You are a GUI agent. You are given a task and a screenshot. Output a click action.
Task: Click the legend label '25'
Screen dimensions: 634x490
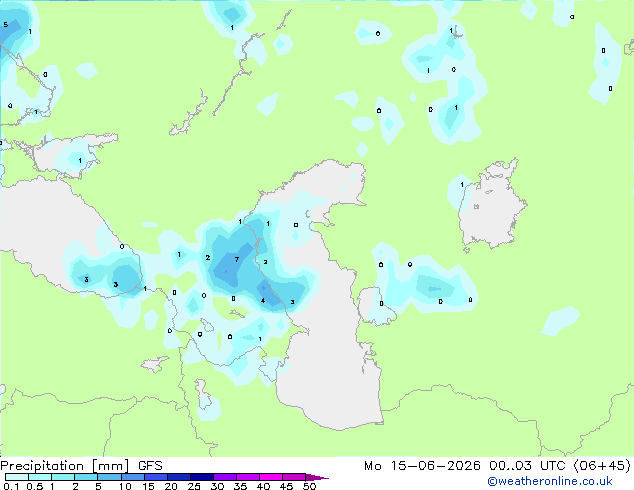[194, 486]
